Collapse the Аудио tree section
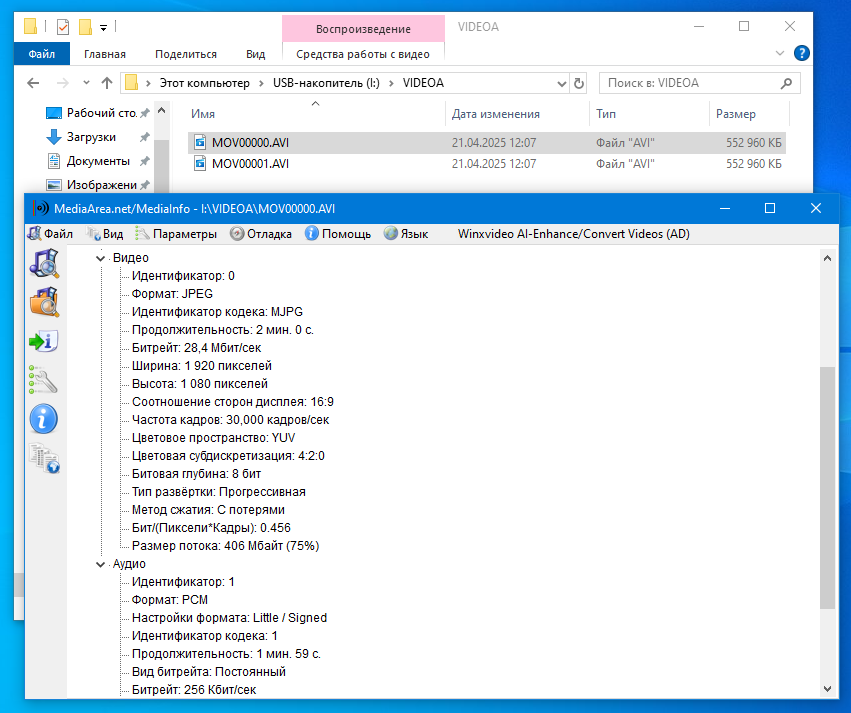Image resolution: width=851 pixels, height=713 pixels. pos(100,564)
